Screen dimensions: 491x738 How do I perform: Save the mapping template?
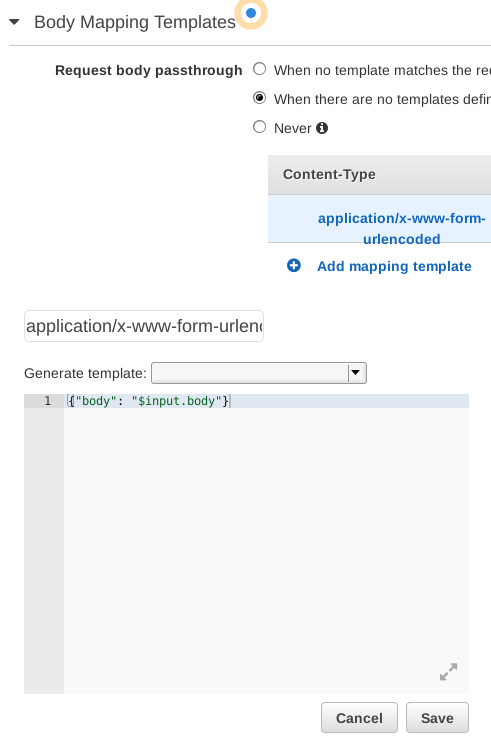pyautogui.click(x=437, y=718)
